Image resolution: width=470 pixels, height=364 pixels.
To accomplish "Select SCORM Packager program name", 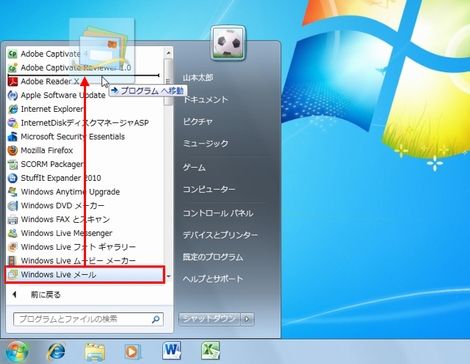I will click(x=52, y=164).
